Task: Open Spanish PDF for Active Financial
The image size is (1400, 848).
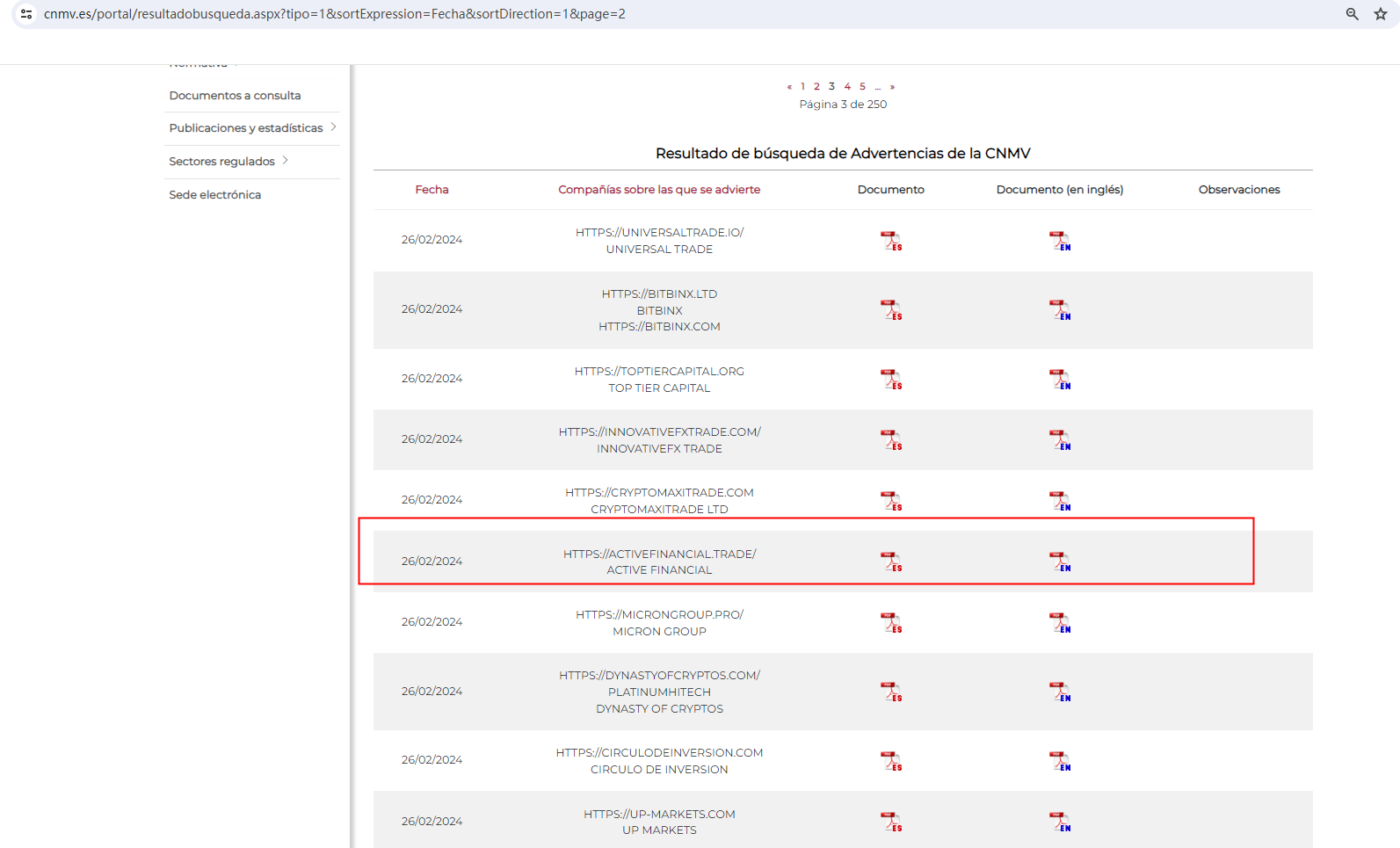Action: 890,562
